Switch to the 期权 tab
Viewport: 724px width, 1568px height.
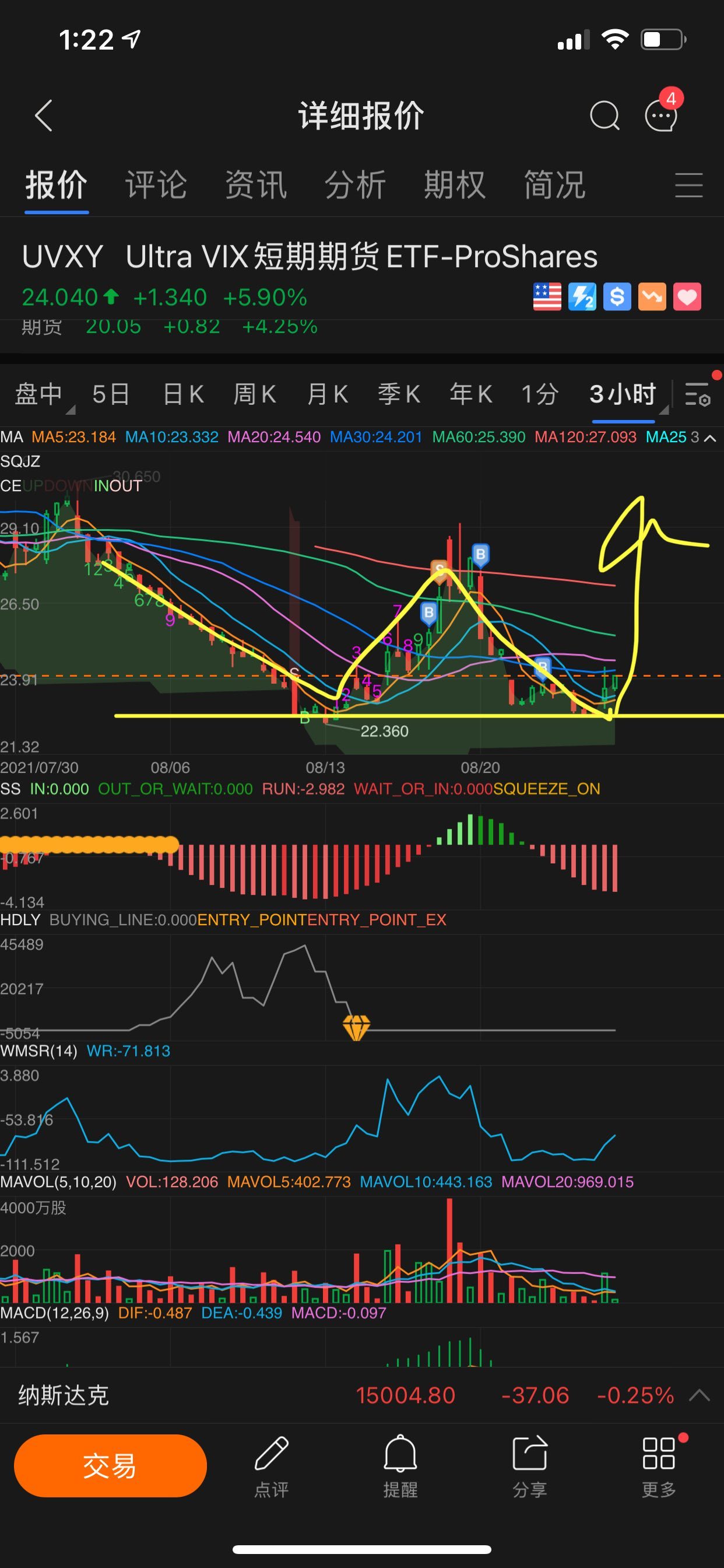[x=455, y=185]
